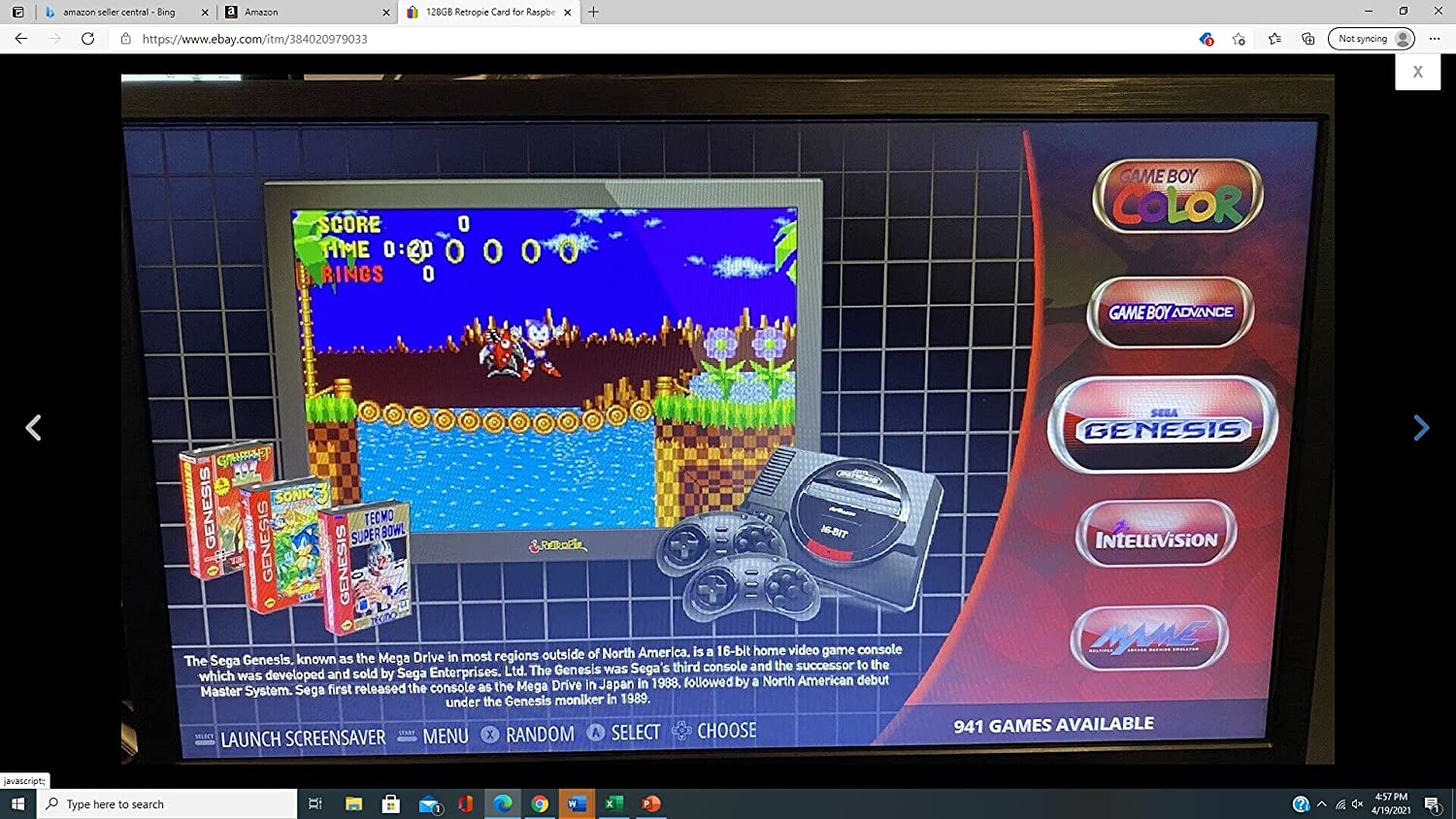1456x819 pixels.
Task: Go forward in browser history
Action: (x=54, y=39)
